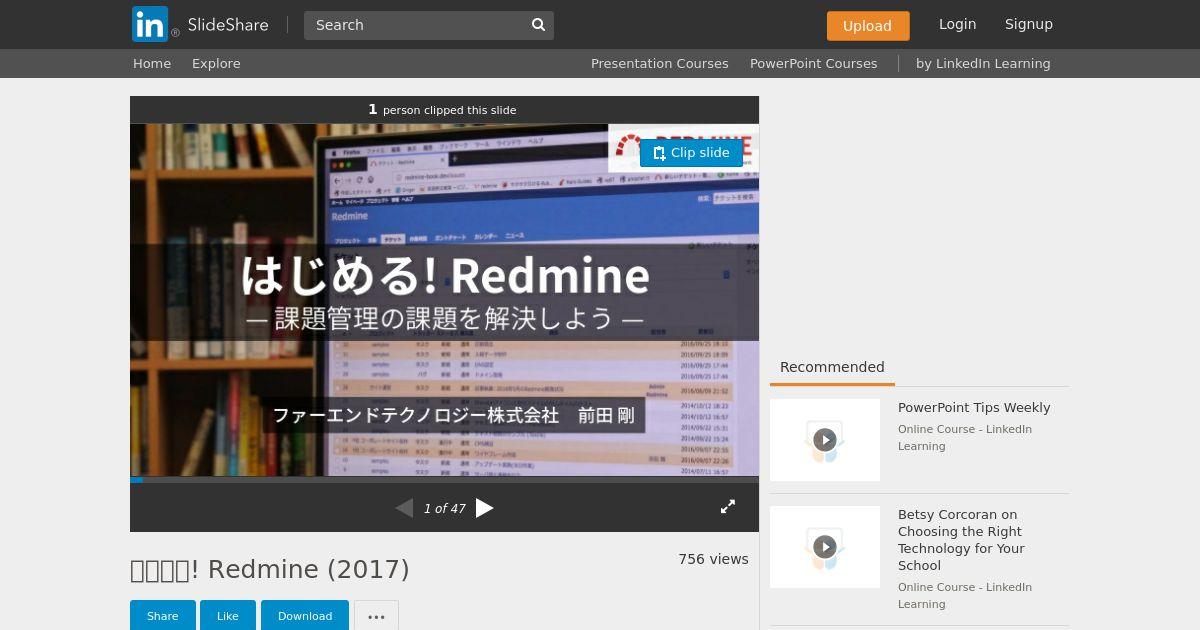Enter fullscreen slide view
Screen dimensions: 1200x630
pos(728,507)
